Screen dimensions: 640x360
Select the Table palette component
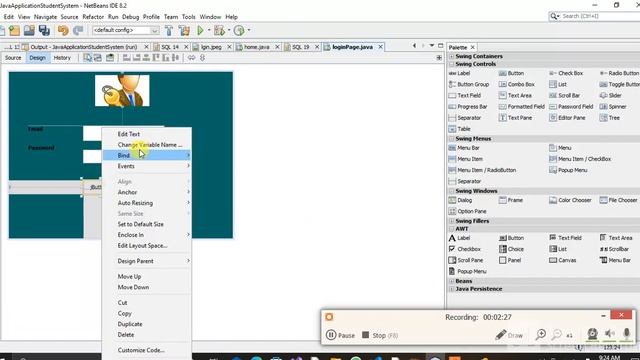(x=460, y=129)
